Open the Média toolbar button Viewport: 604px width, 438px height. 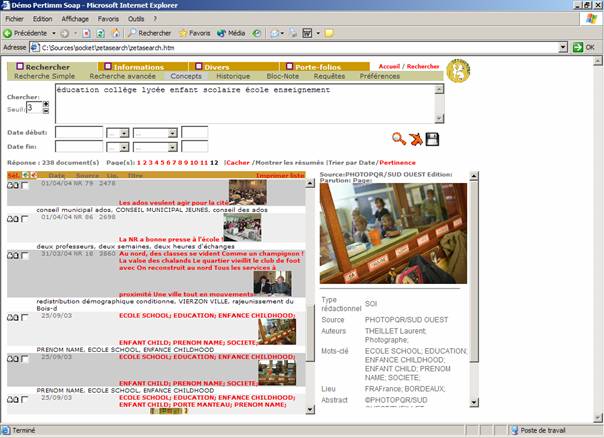(x=231, y=34)
